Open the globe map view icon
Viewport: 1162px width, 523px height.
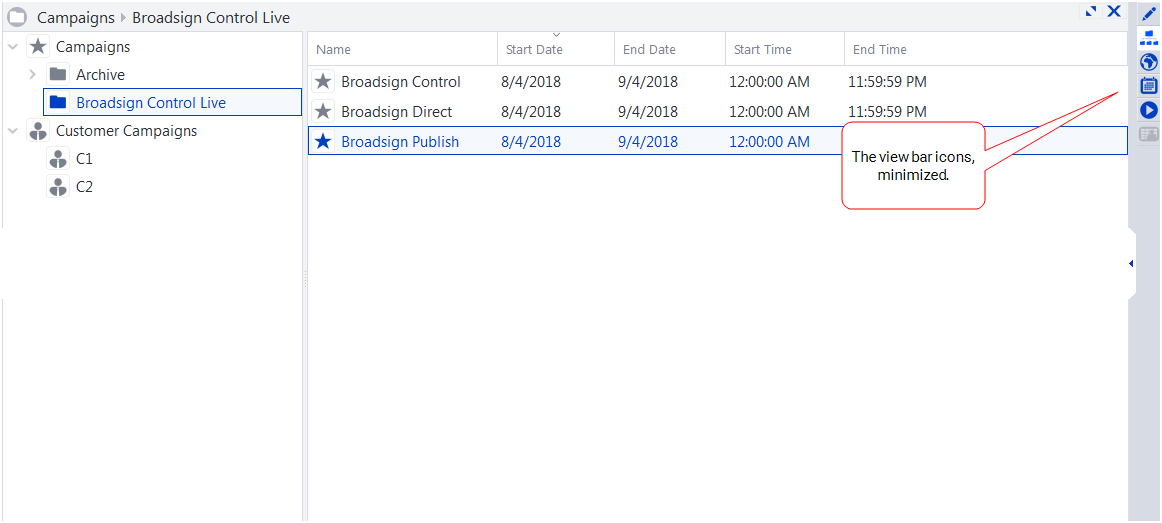(x=1148, y=63)
